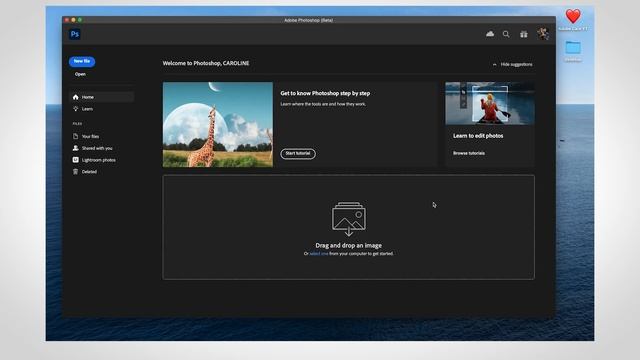Select Home in the sidebar

tap(102, 97)
